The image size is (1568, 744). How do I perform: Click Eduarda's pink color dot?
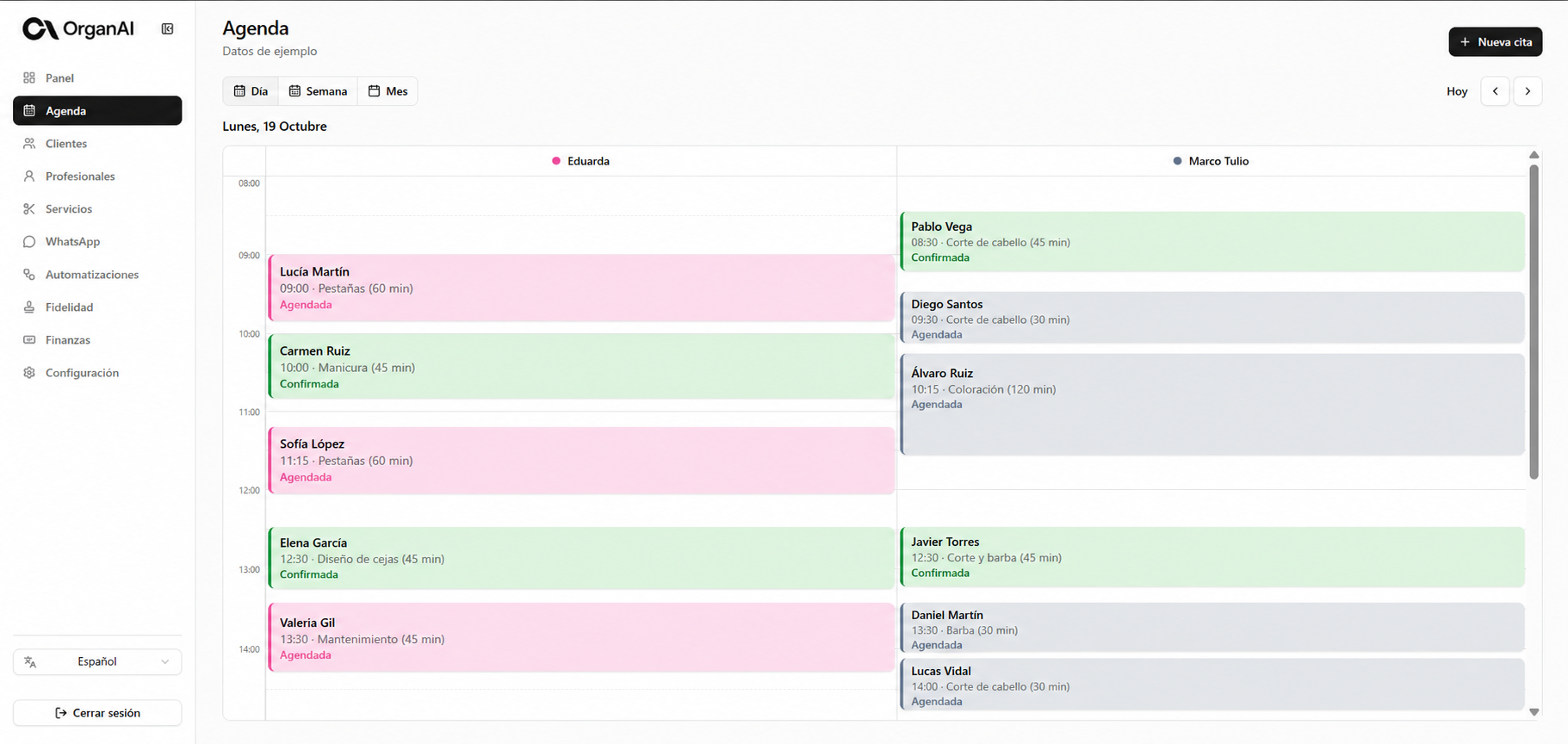tap(556, 161)
